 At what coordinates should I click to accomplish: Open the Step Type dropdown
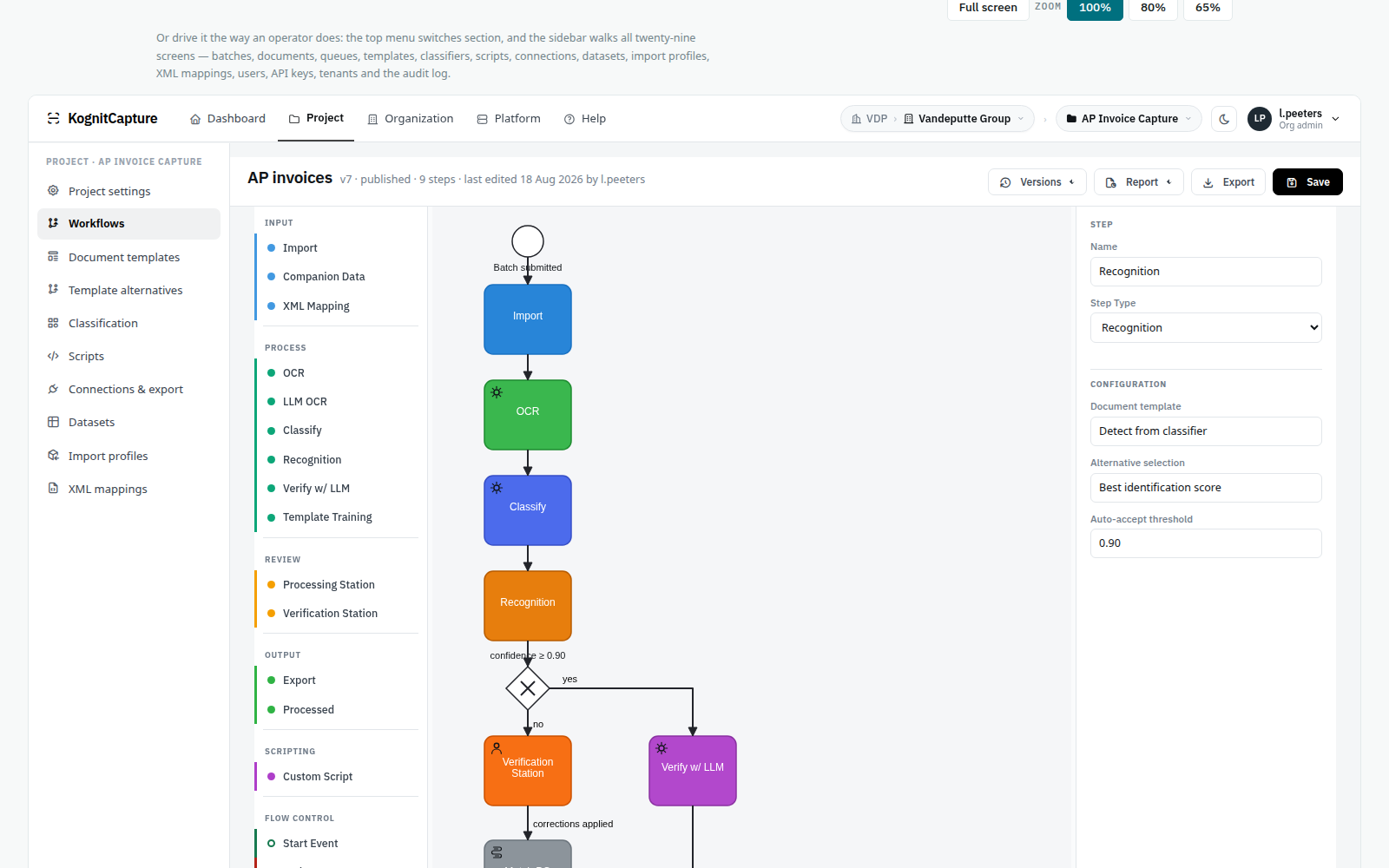click(1206, 327)
